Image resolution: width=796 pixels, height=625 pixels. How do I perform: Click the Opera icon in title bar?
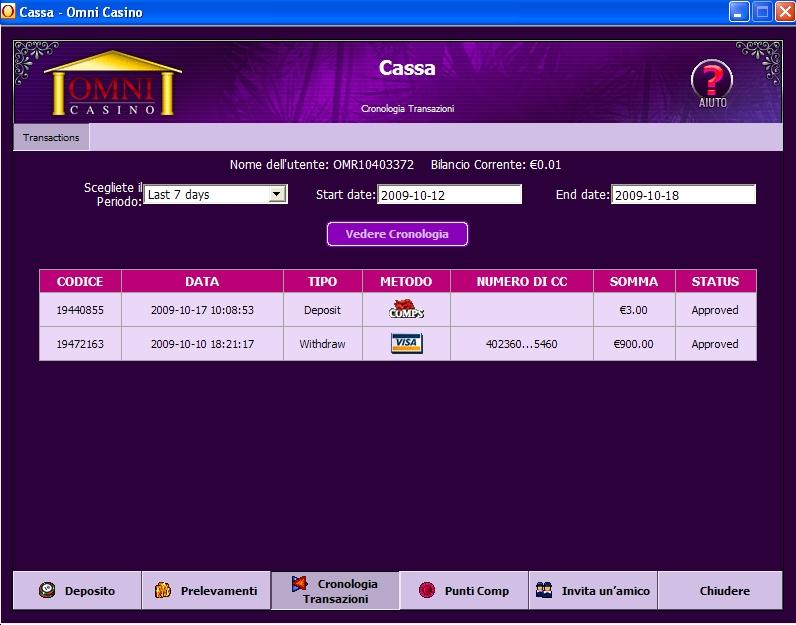pos(8,11)
